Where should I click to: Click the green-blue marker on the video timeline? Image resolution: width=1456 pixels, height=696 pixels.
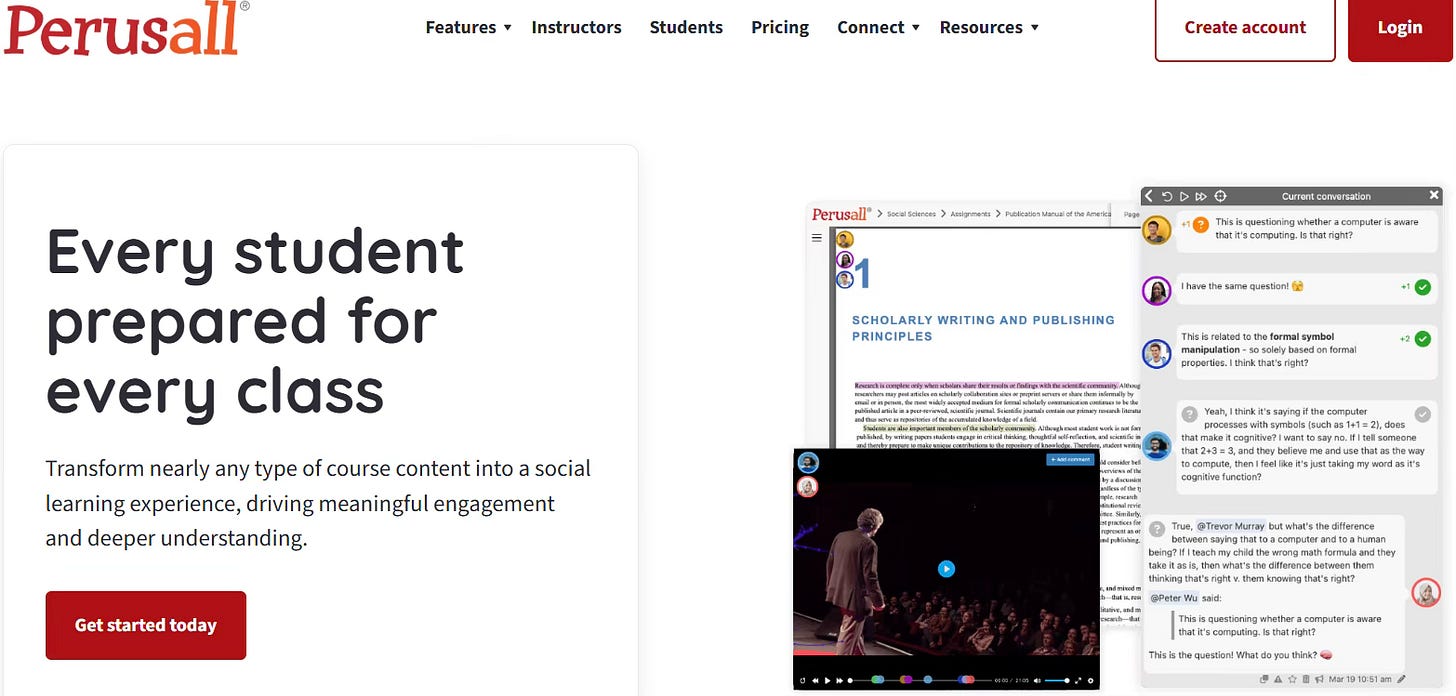point(878,680)
